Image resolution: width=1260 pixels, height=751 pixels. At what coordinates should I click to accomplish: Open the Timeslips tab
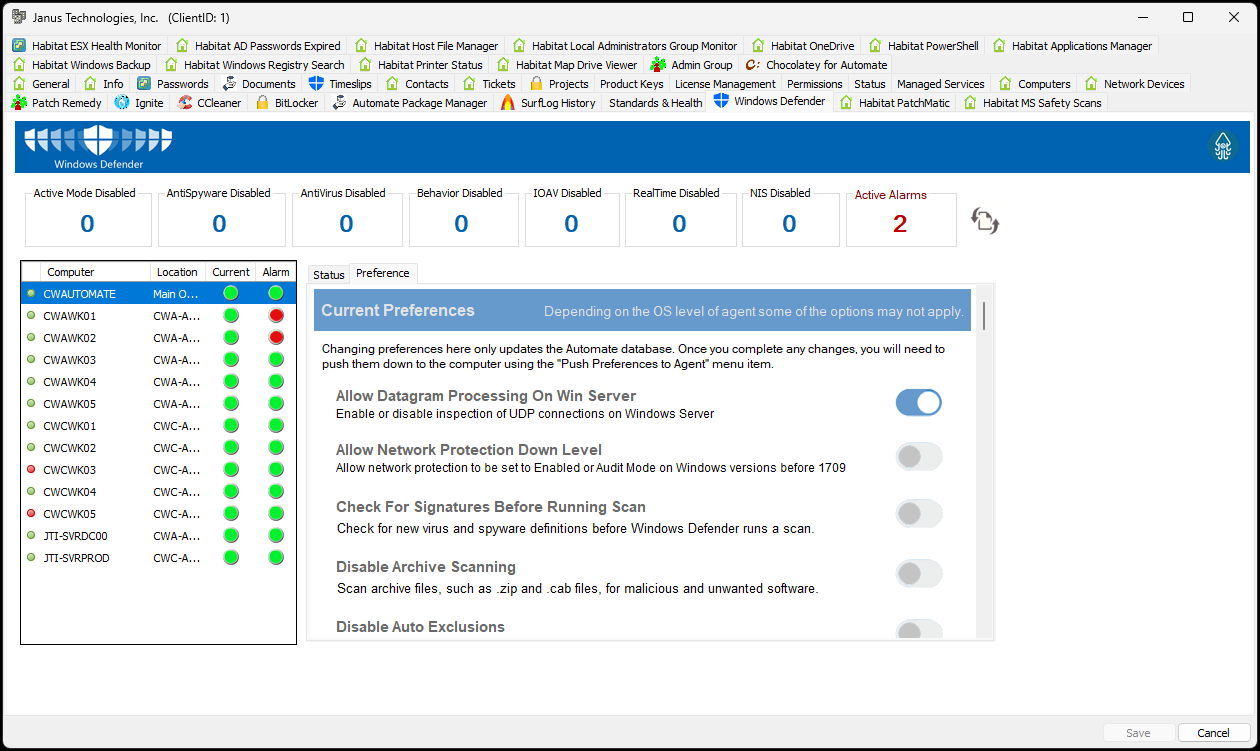[x=340, y=84]
